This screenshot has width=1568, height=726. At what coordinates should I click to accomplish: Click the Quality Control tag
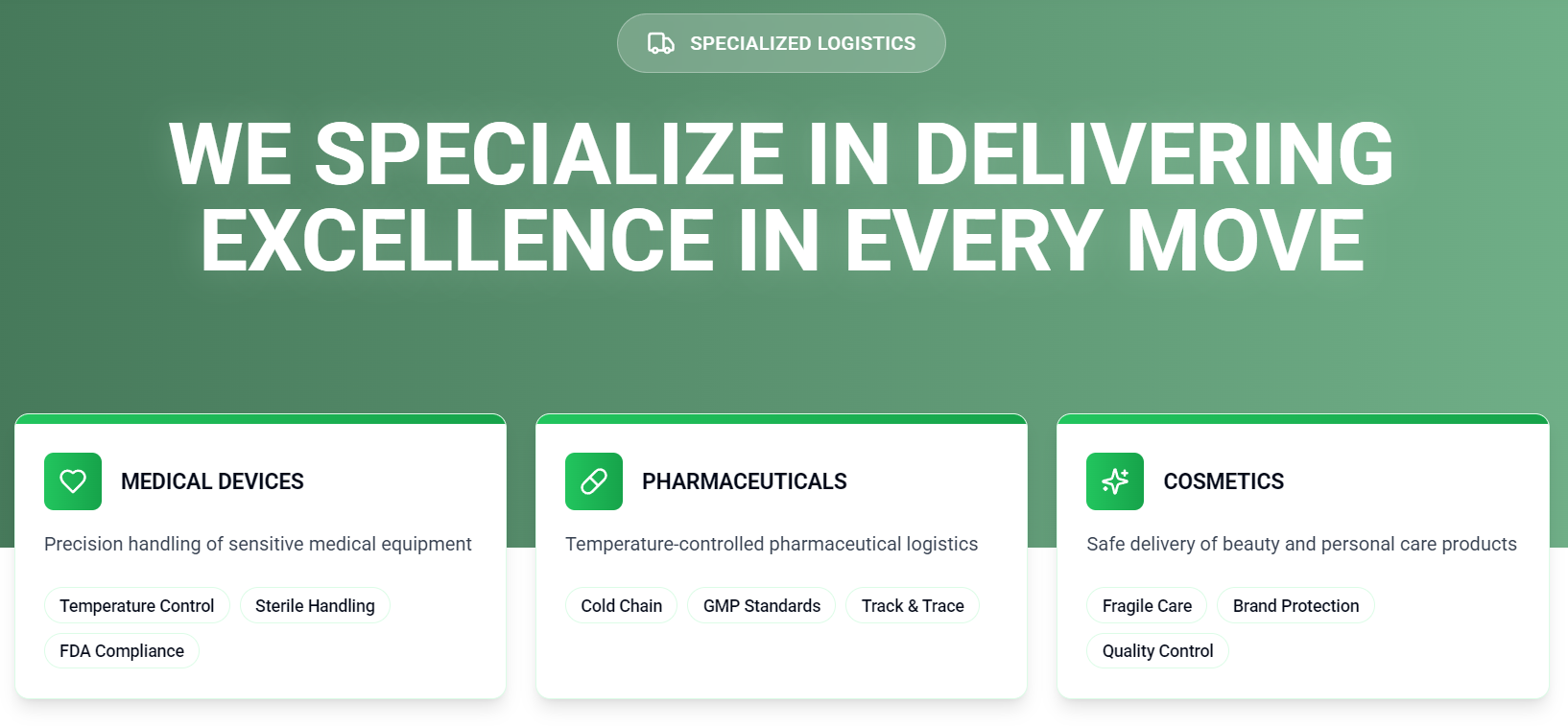(x=1157, y=651)
